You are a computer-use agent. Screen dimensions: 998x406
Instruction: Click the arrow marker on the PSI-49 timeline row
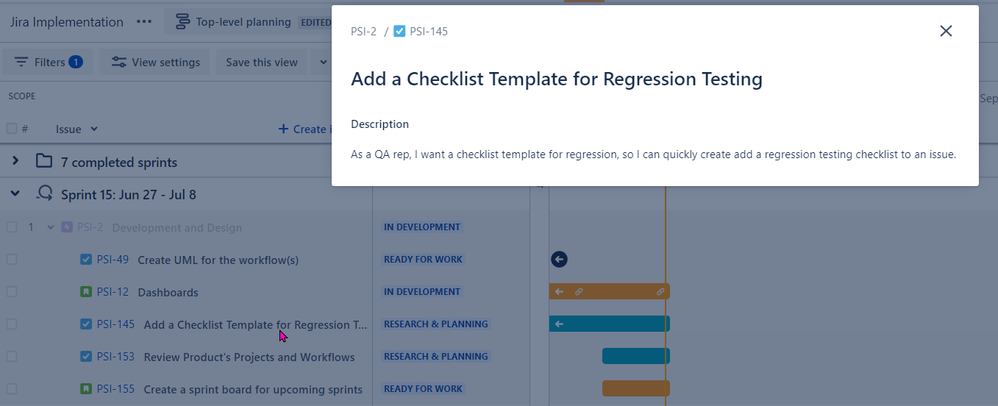coord(559,259)
